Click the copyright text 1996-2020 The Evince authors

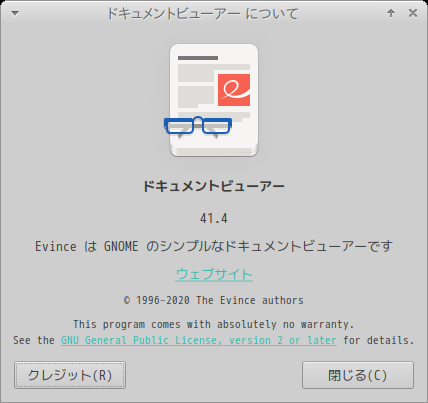point(214,300)
